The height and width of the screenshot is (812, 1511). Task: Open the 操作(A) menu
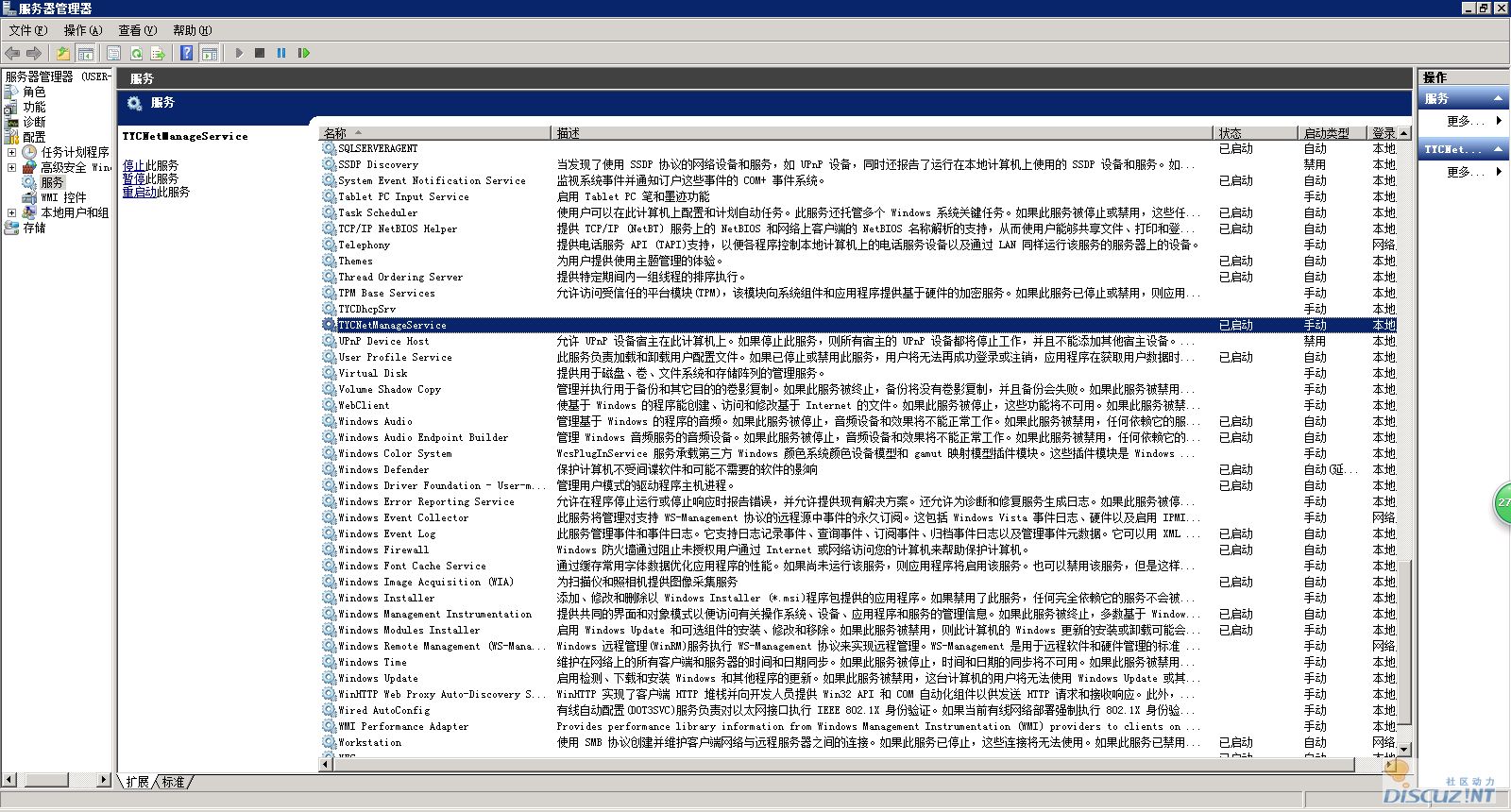[83, 30]
